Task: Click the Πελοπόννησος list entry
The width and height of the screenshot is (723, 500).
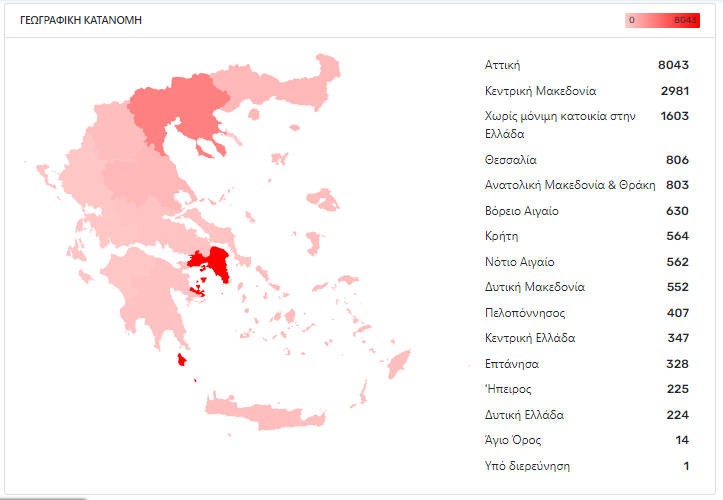Action: (587, 313)
